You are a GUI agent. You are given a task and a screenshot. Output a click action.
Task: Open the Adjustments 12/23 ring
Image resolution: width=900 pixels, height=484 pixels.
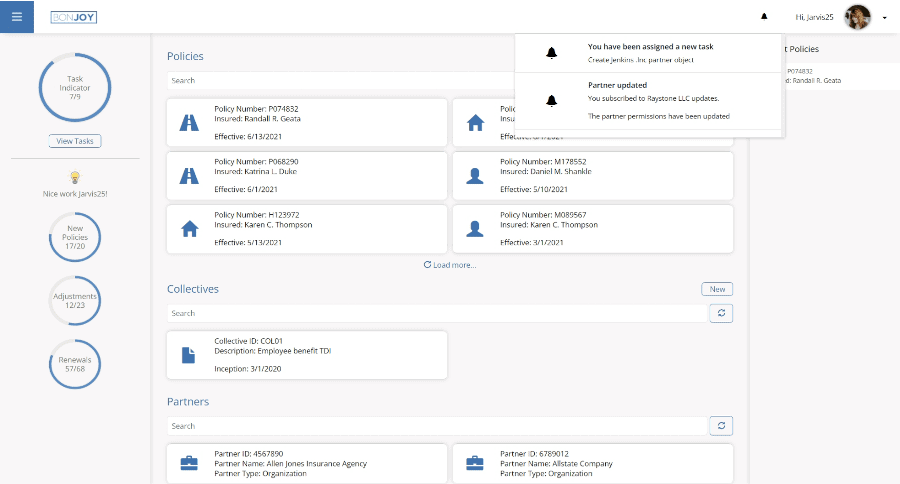[x=75, y=301]
